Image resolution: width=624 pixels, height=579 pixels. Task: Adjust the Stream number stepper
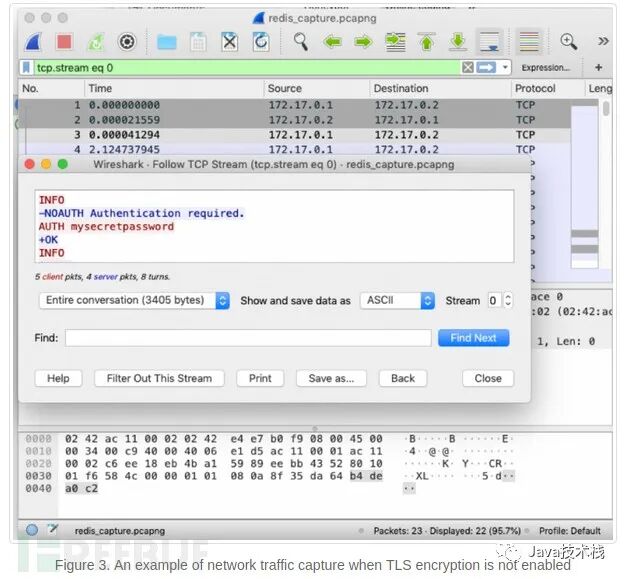(x=508, y=300)
